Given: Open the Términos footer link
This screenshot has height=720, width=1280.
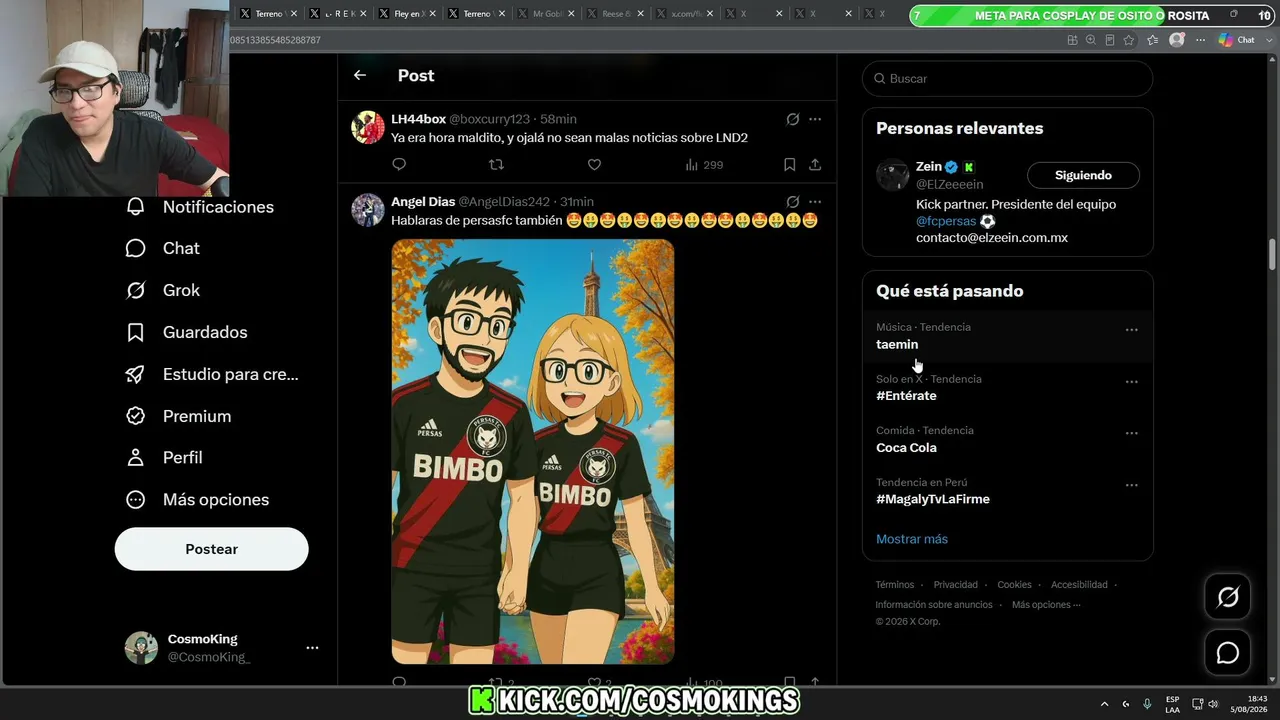Looking at the screenshot, I should (x=895, y=585).
